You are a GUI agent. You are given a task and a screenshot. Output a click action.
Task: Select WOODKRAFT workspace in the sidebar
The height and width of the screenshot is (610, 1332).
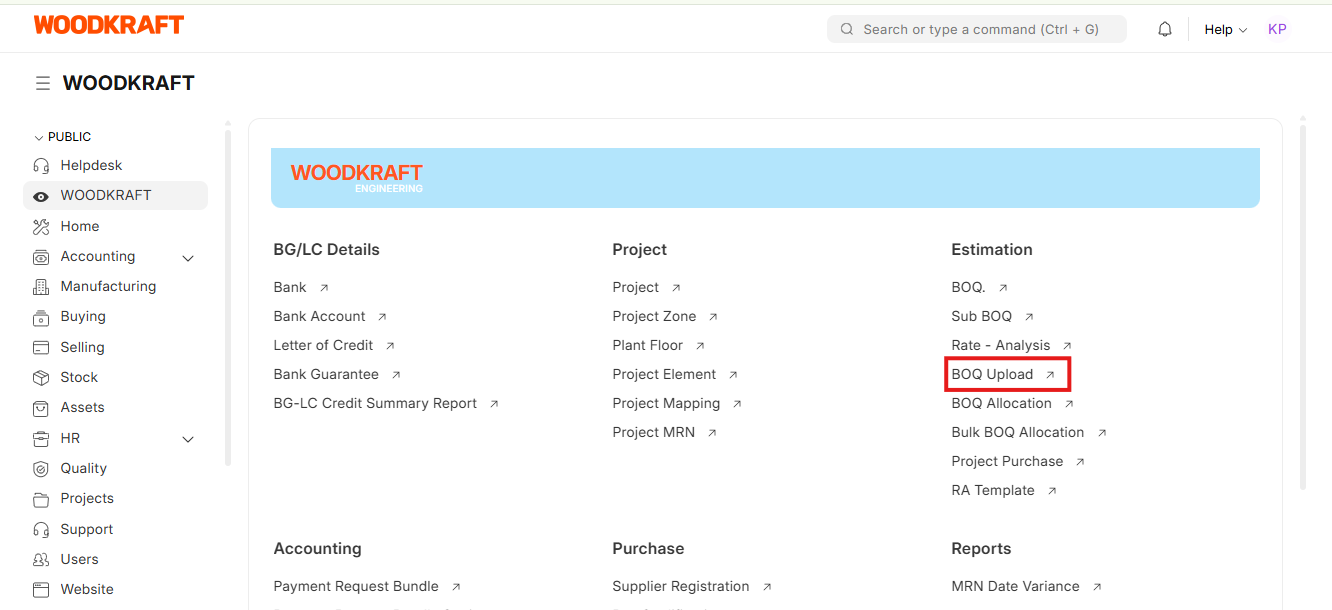click(x=115, y=196)
